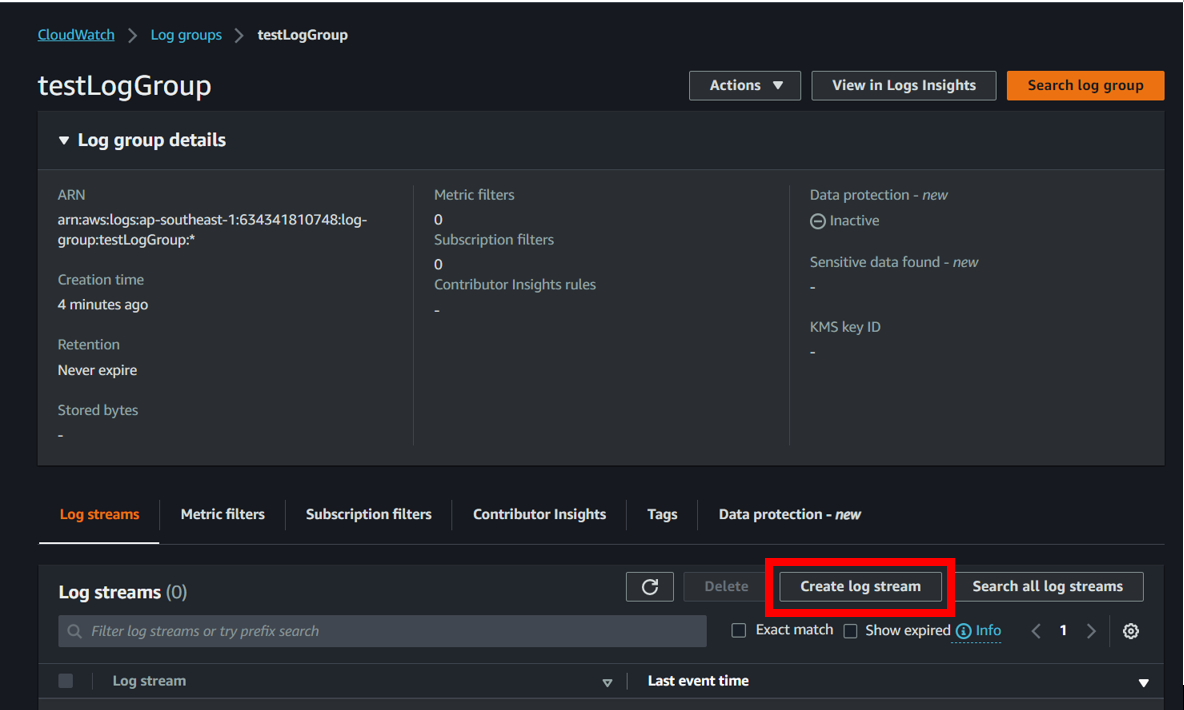This screenshot has height=710, width=1184.
Task: Click the Metric filters label in details
Action: [x=473, y=195]
